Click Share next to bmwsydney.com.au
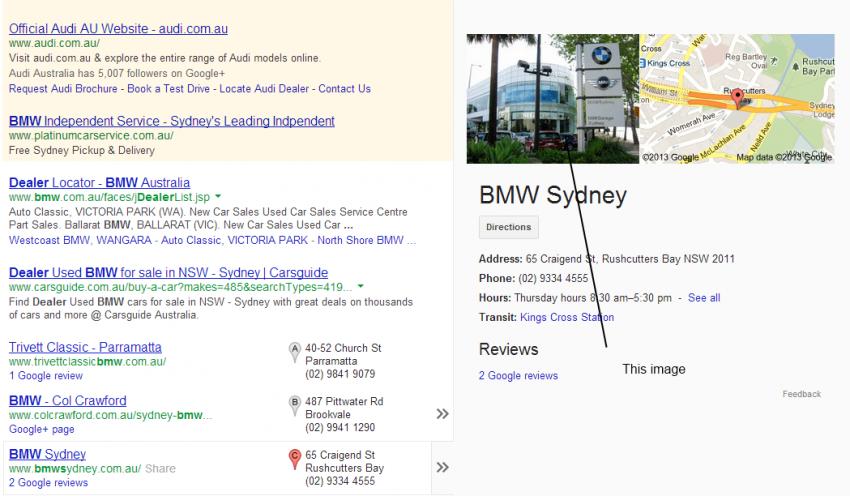This screenshot has width=850, height=496. [x=160, y=468]
